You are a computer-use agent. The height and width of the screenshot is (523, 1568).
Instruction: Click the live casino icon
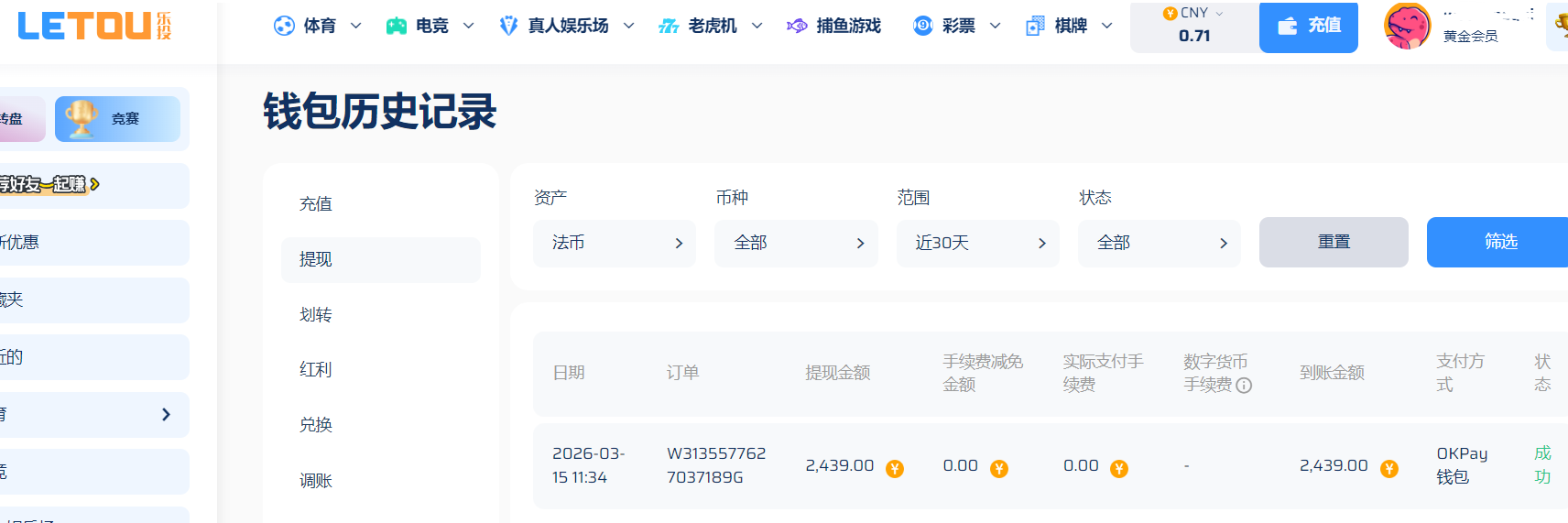click(x=508, y=26)
